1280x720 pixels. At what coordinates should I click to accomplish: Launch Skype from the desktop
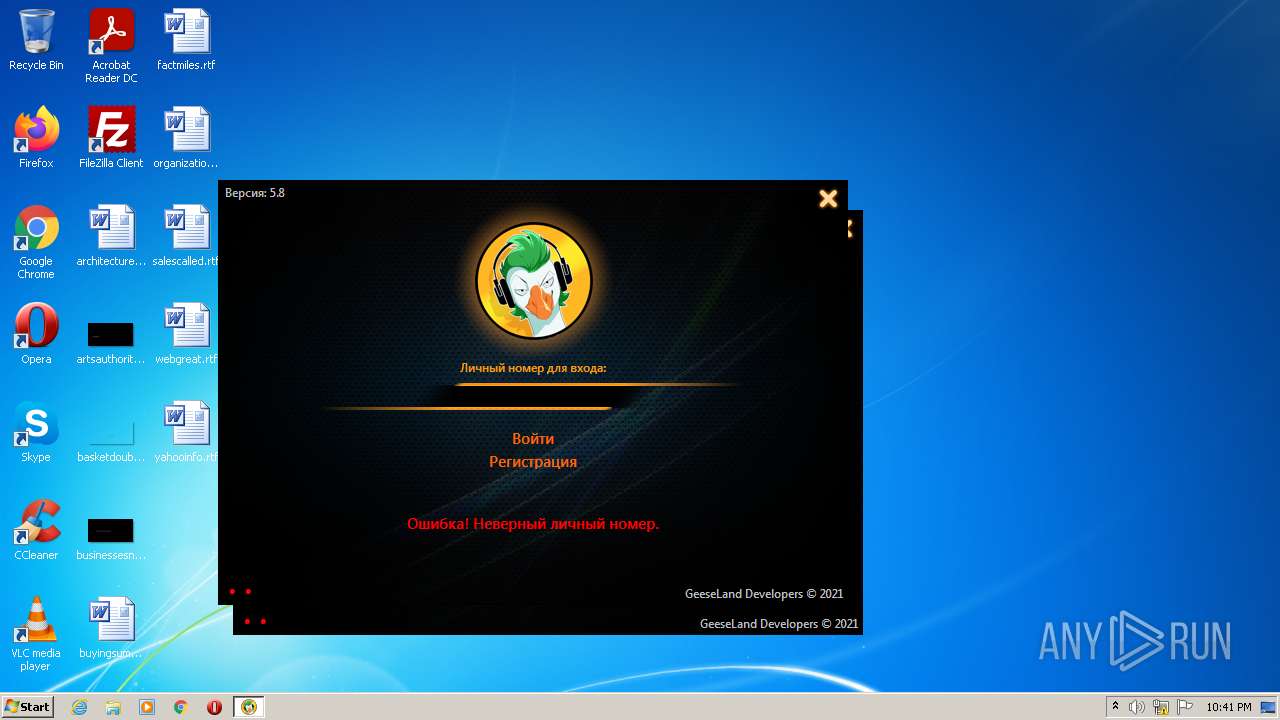pyautogui.click(x=36, y=432)
